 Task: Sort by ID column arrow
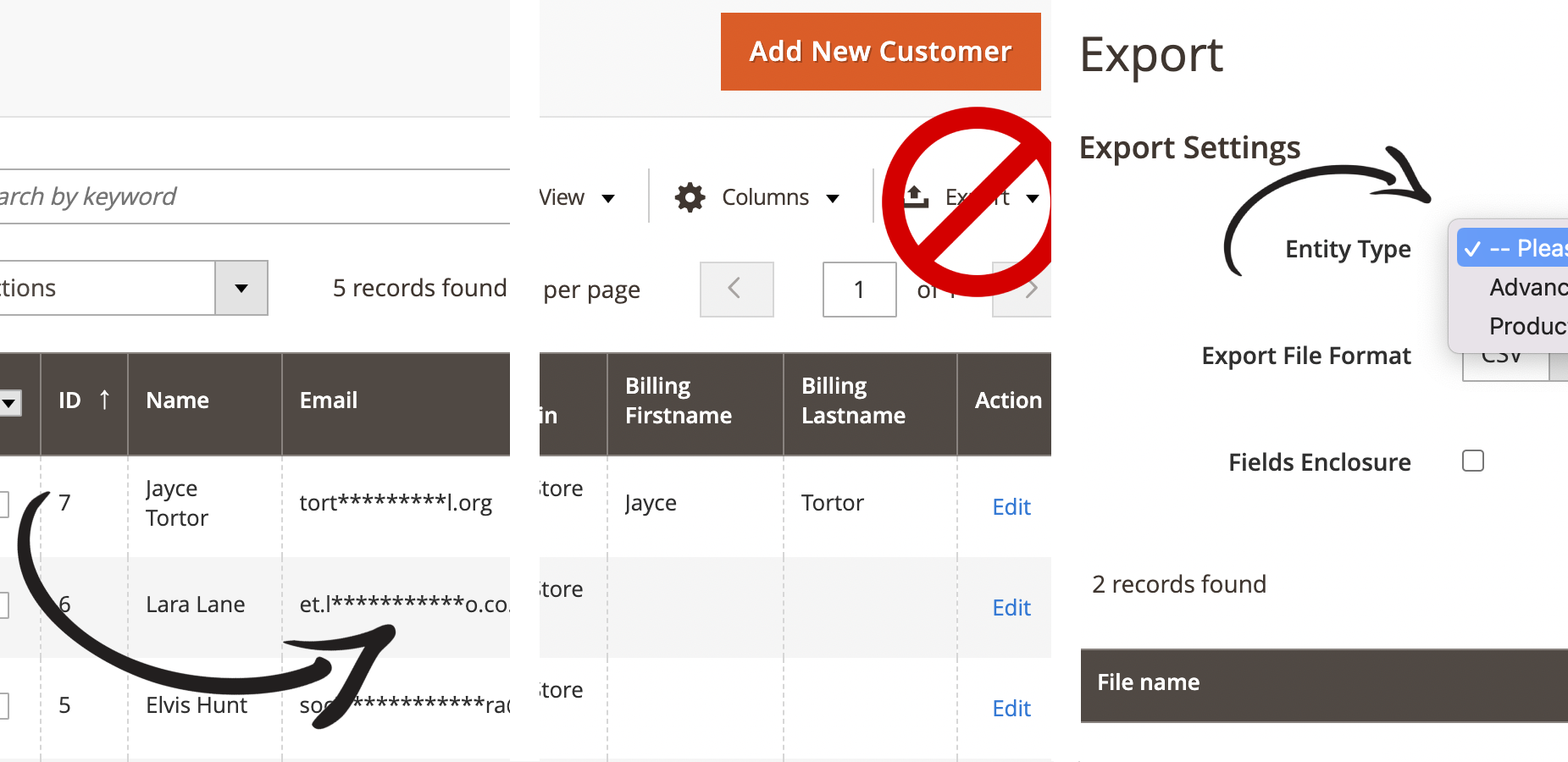pos(104,400)
